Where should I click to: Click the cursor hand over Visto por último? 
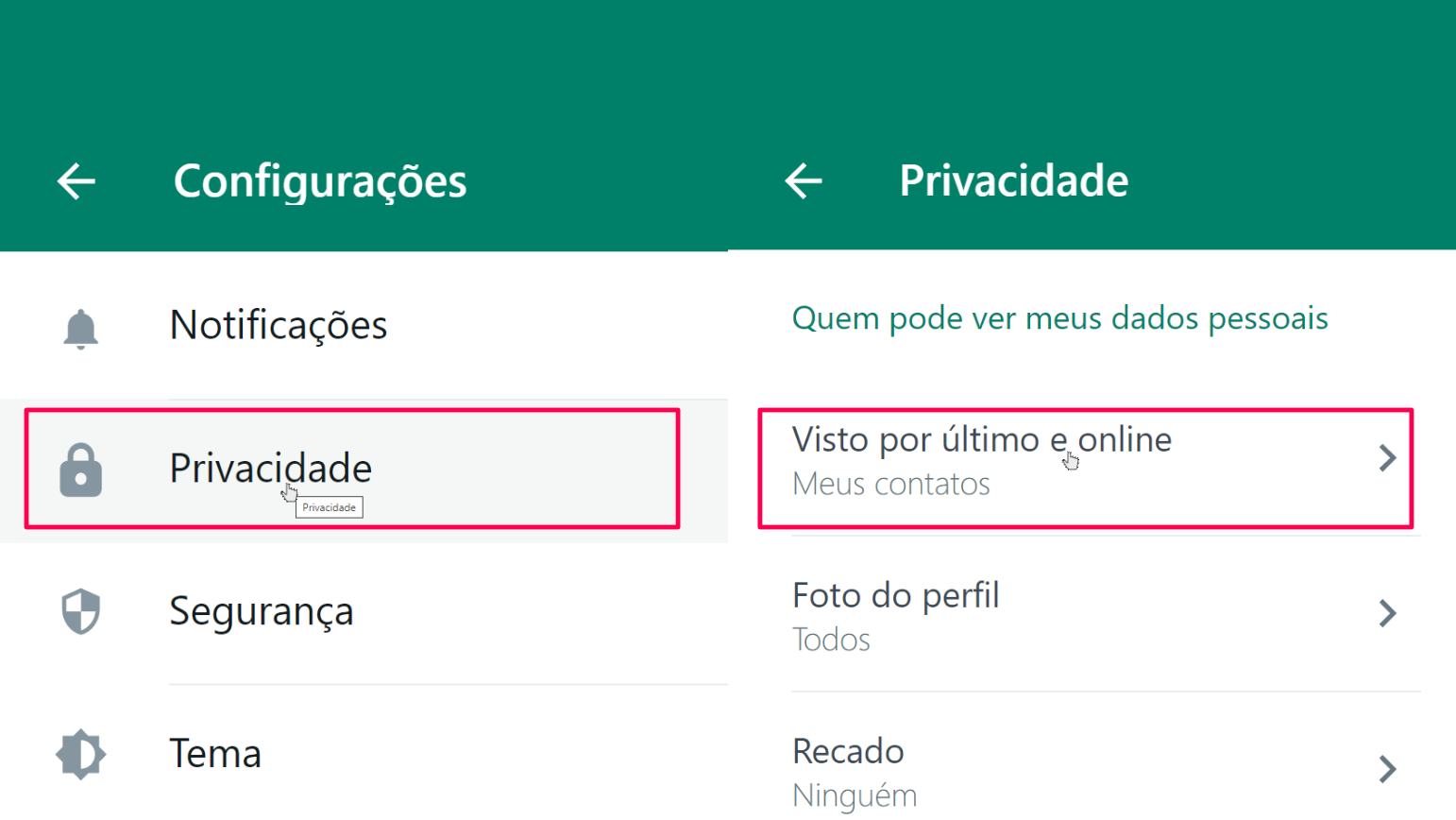point(1071,460)
